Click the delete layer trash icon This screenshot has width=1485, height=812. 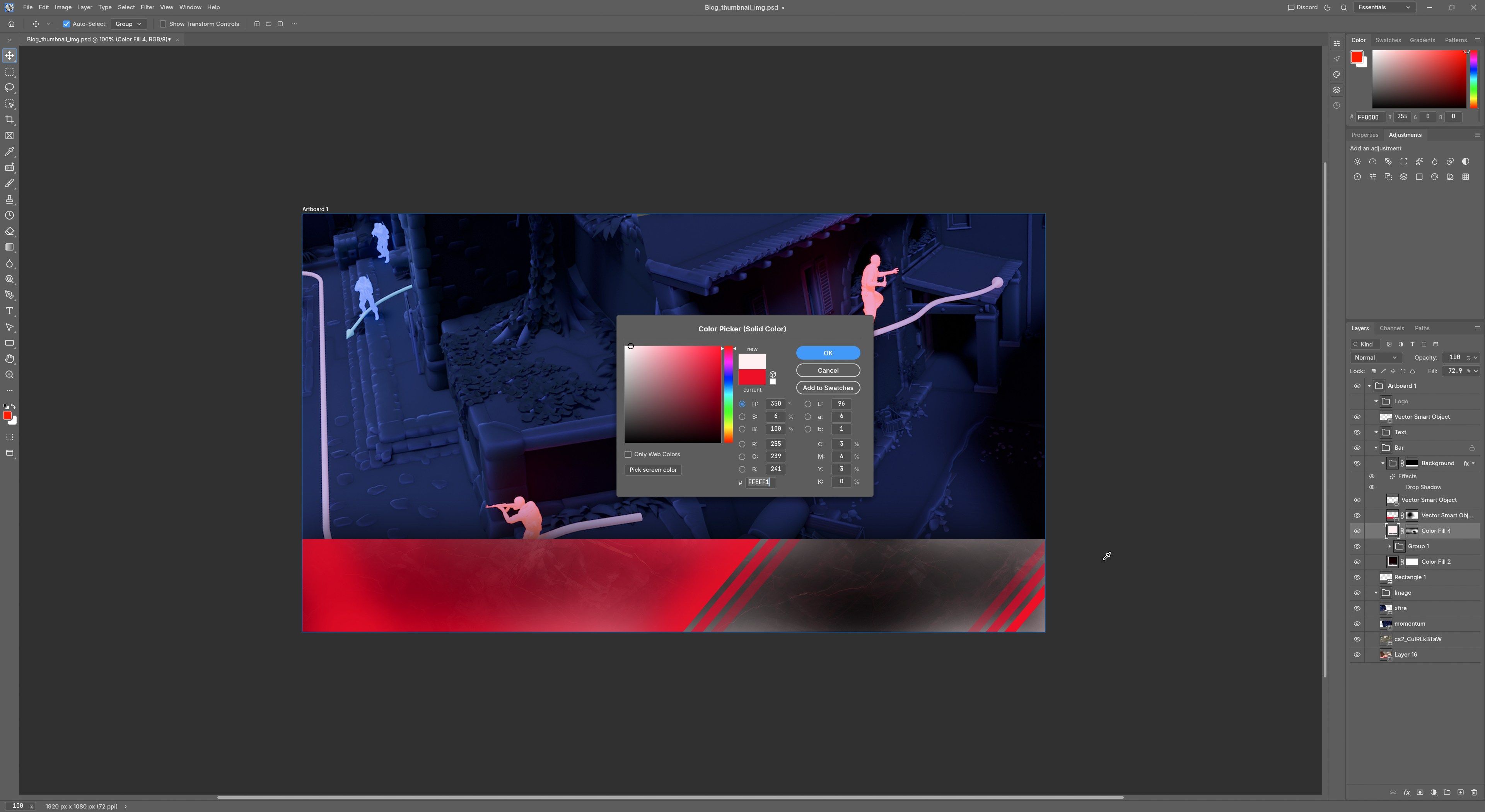click(1474, 792)
